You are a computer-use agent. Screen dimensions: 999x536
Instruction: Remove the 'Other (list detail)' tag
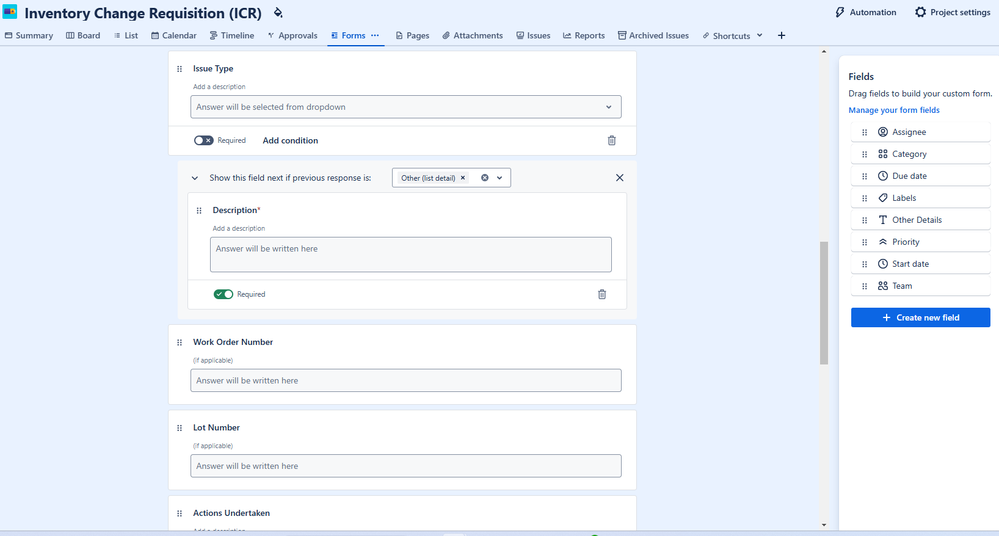pyautogui.click(x=463, y=178)
